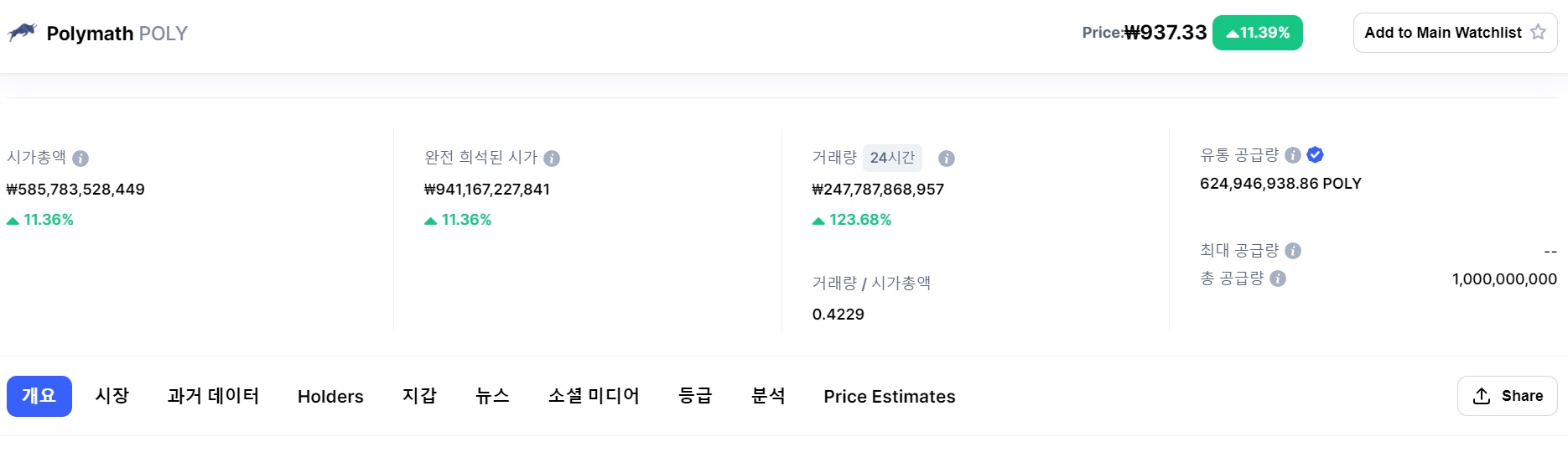The height and width of the screenshot is (458, 1568).
Task: Open the Price Estimates tab
Action: coord(890,397)
